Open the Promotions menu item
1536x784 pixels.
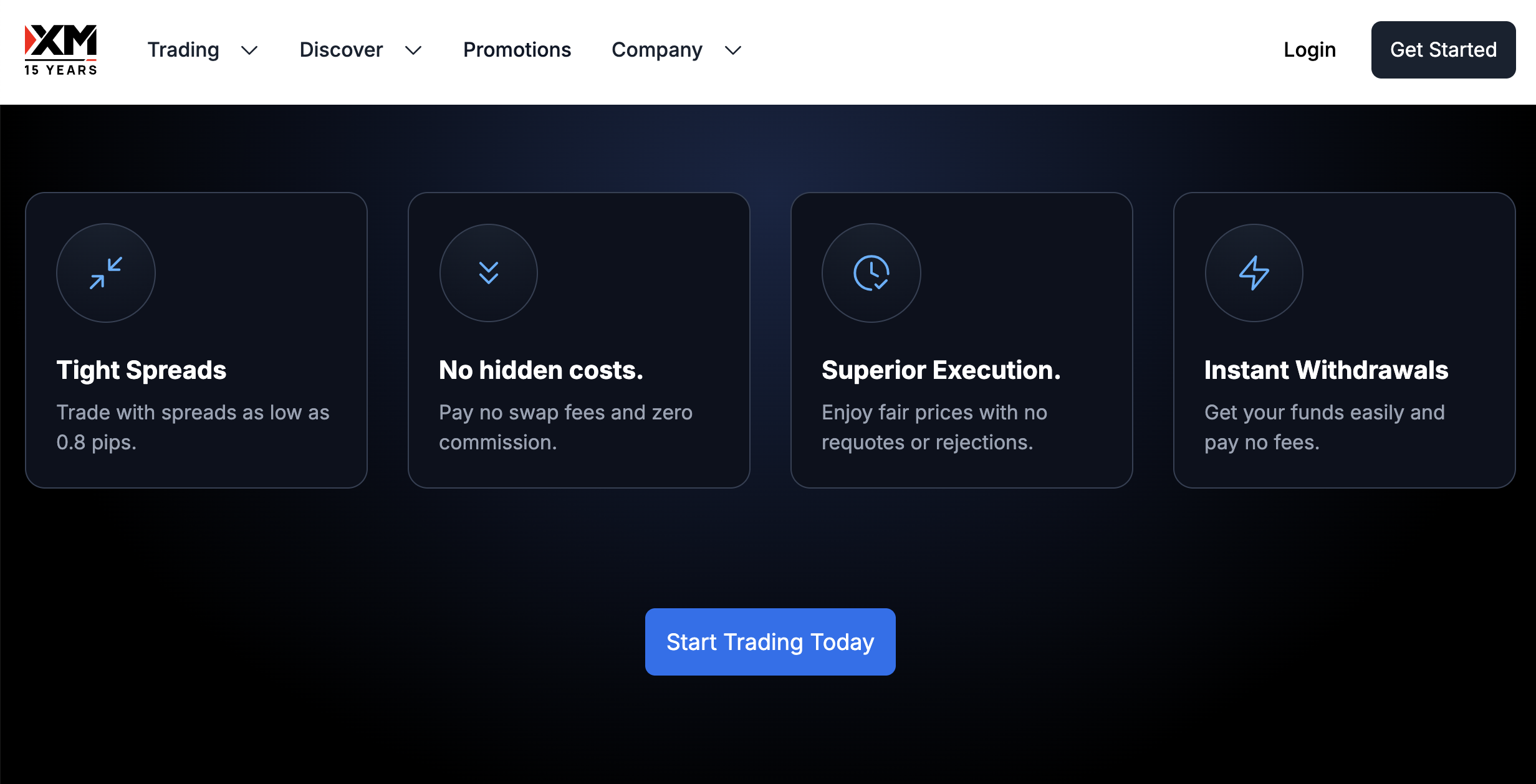coord(517,50)
